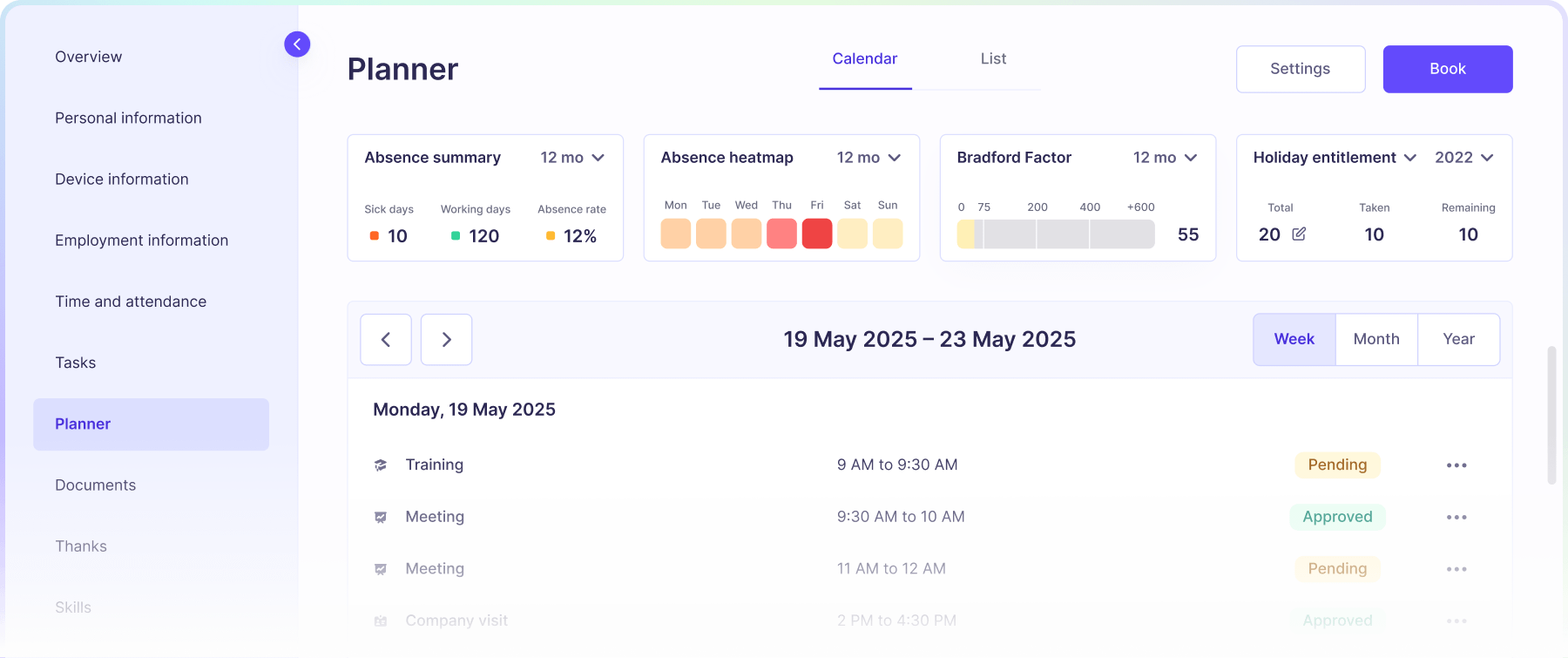Screen dimensions: 1568x658
Task: Open planner Settings
Action: click(x=1300, y=69)
